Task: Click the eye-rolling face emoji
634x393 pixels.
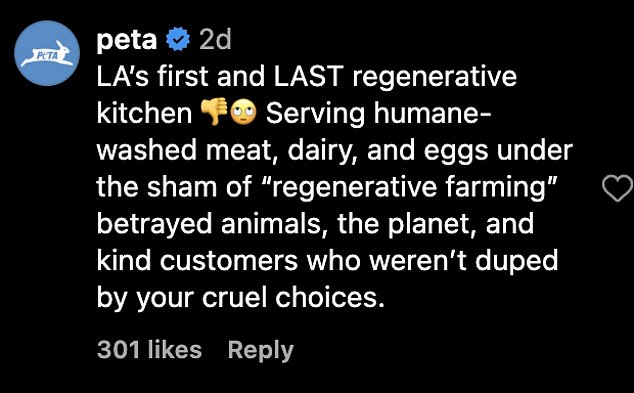Action: point(243,111)
